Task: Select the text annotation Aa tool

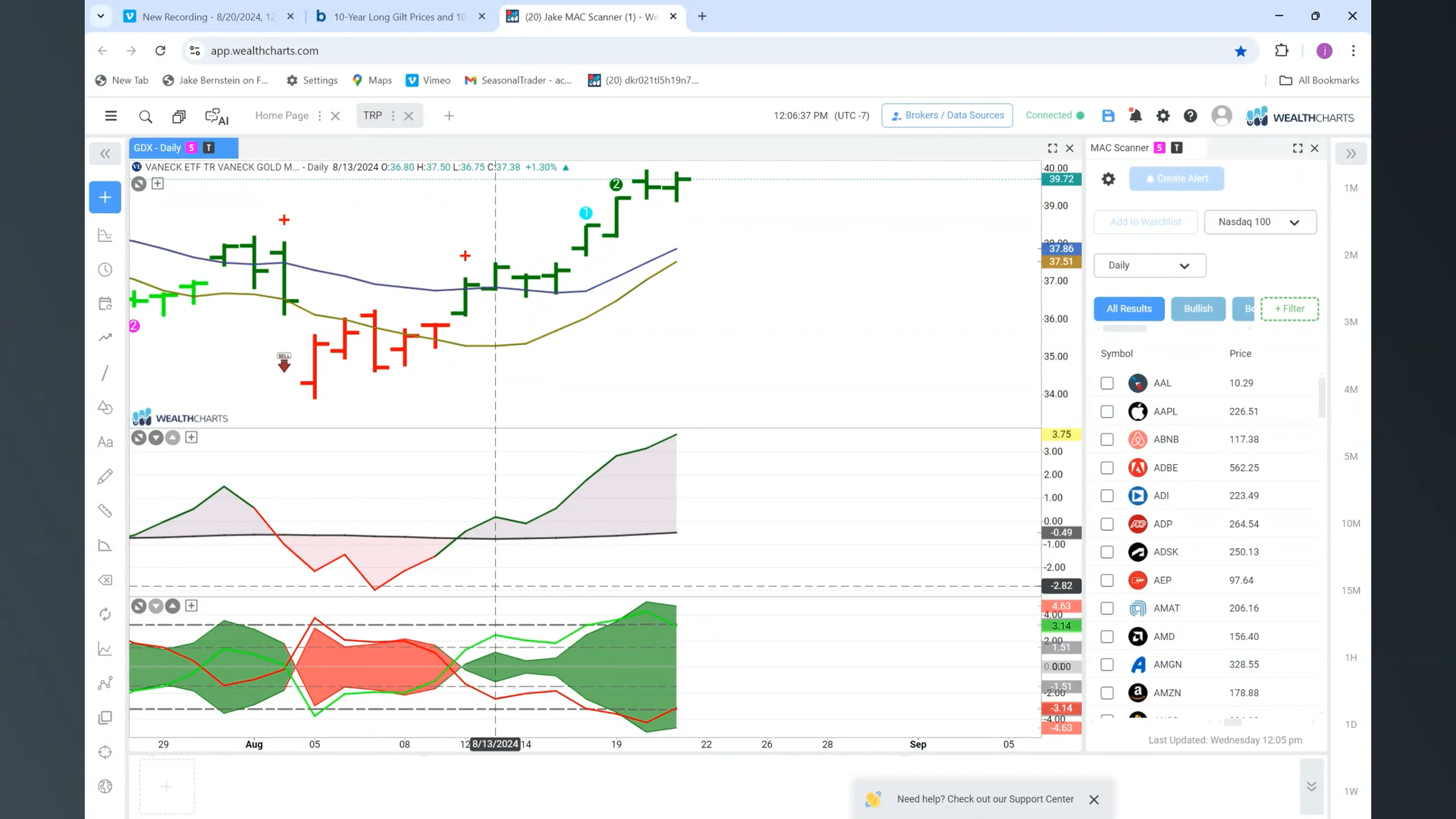Action: [105, 442]
